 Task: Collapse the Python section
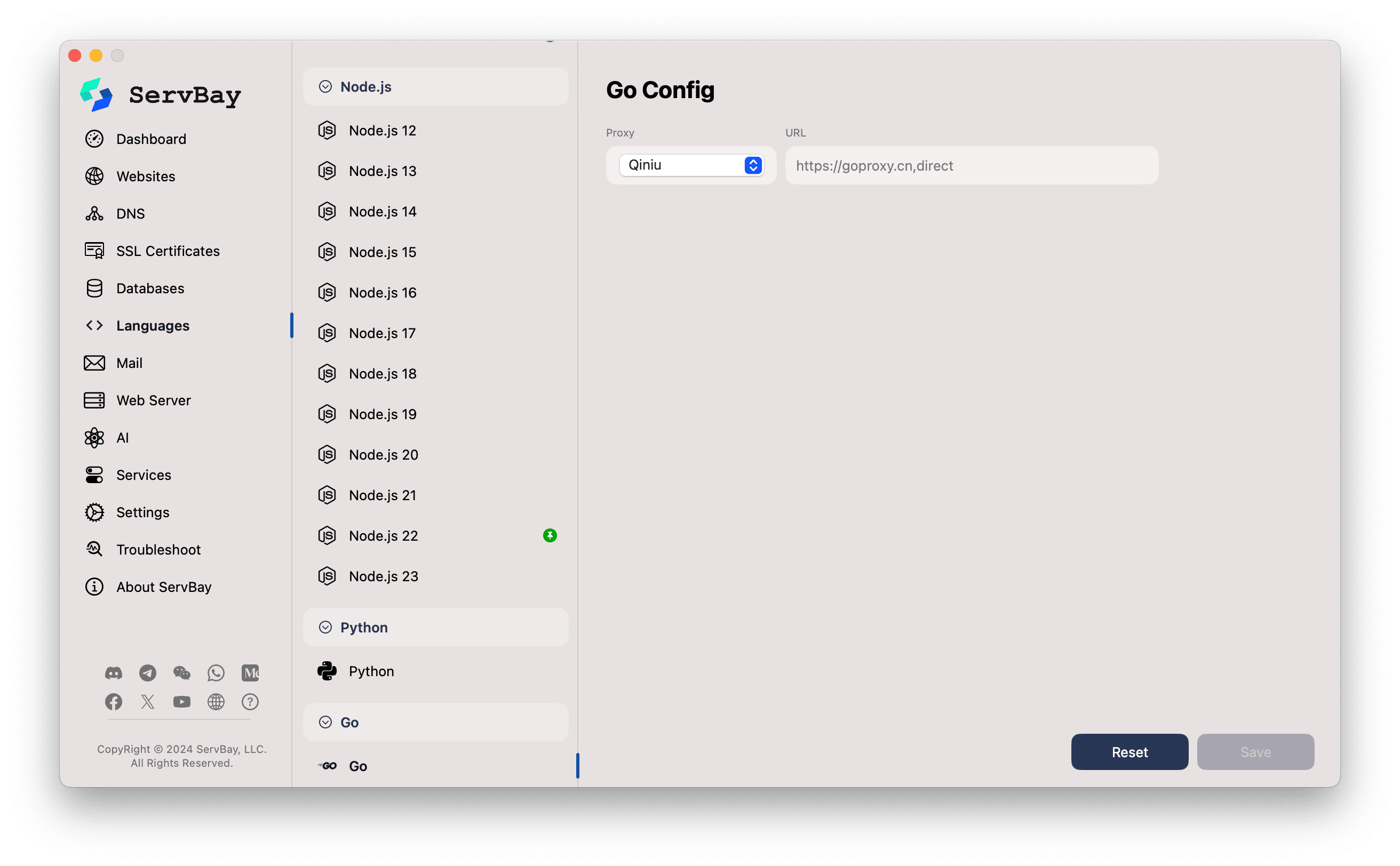pos(325,627)
